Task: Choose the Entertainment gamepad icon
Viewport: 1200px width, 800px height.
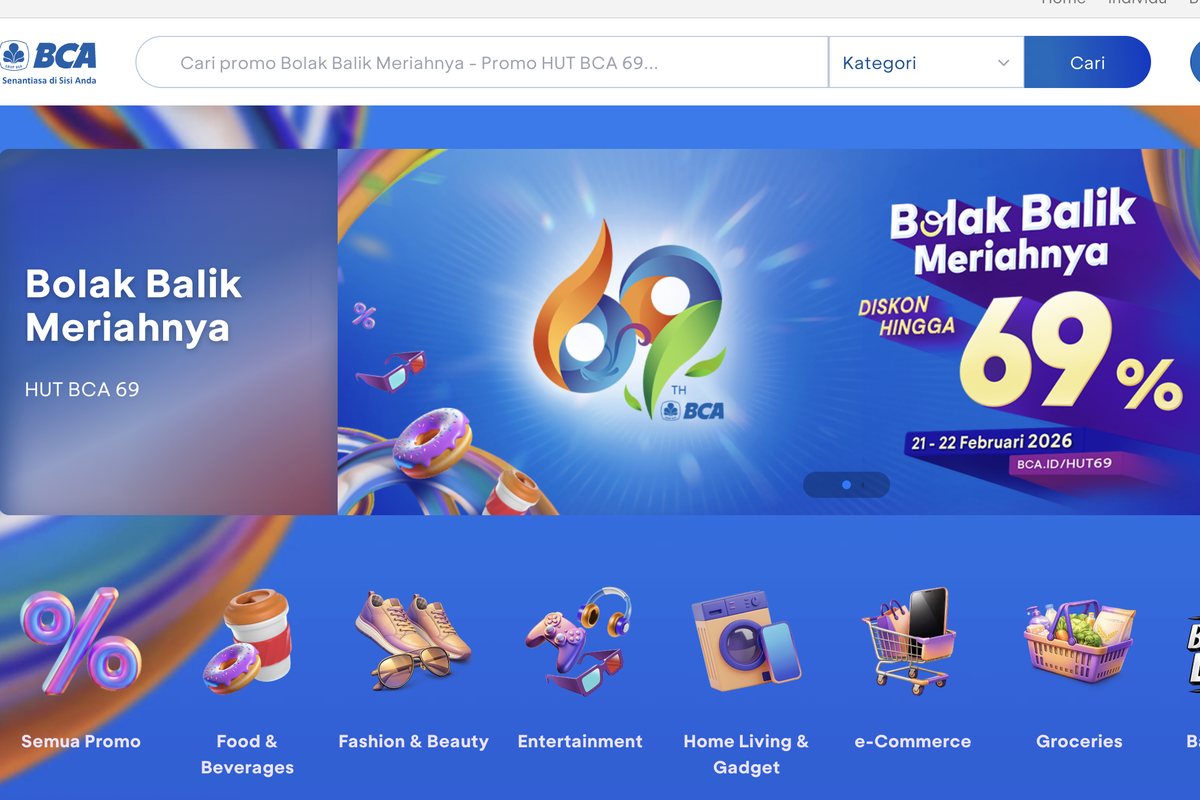Action: point(580,640)
